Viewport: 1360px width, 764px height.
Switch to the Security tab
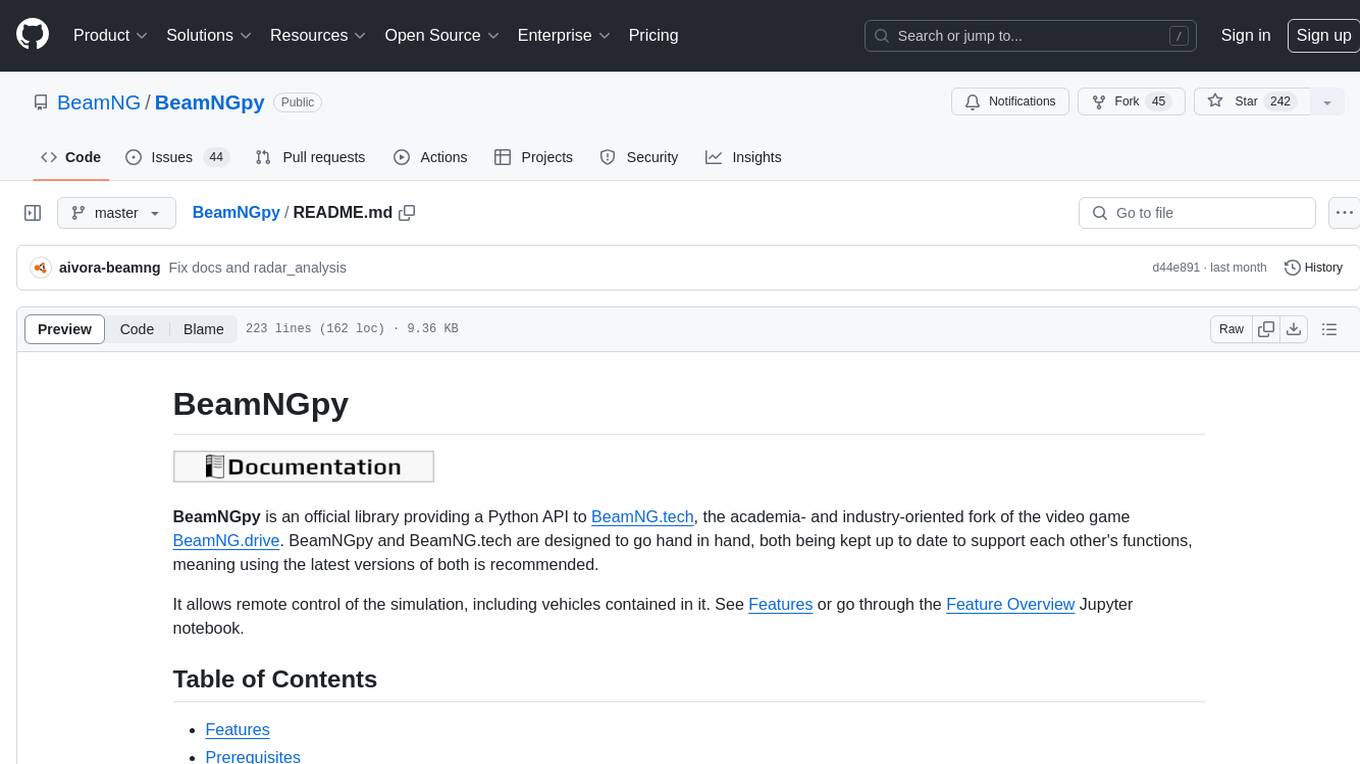point(638,157)
